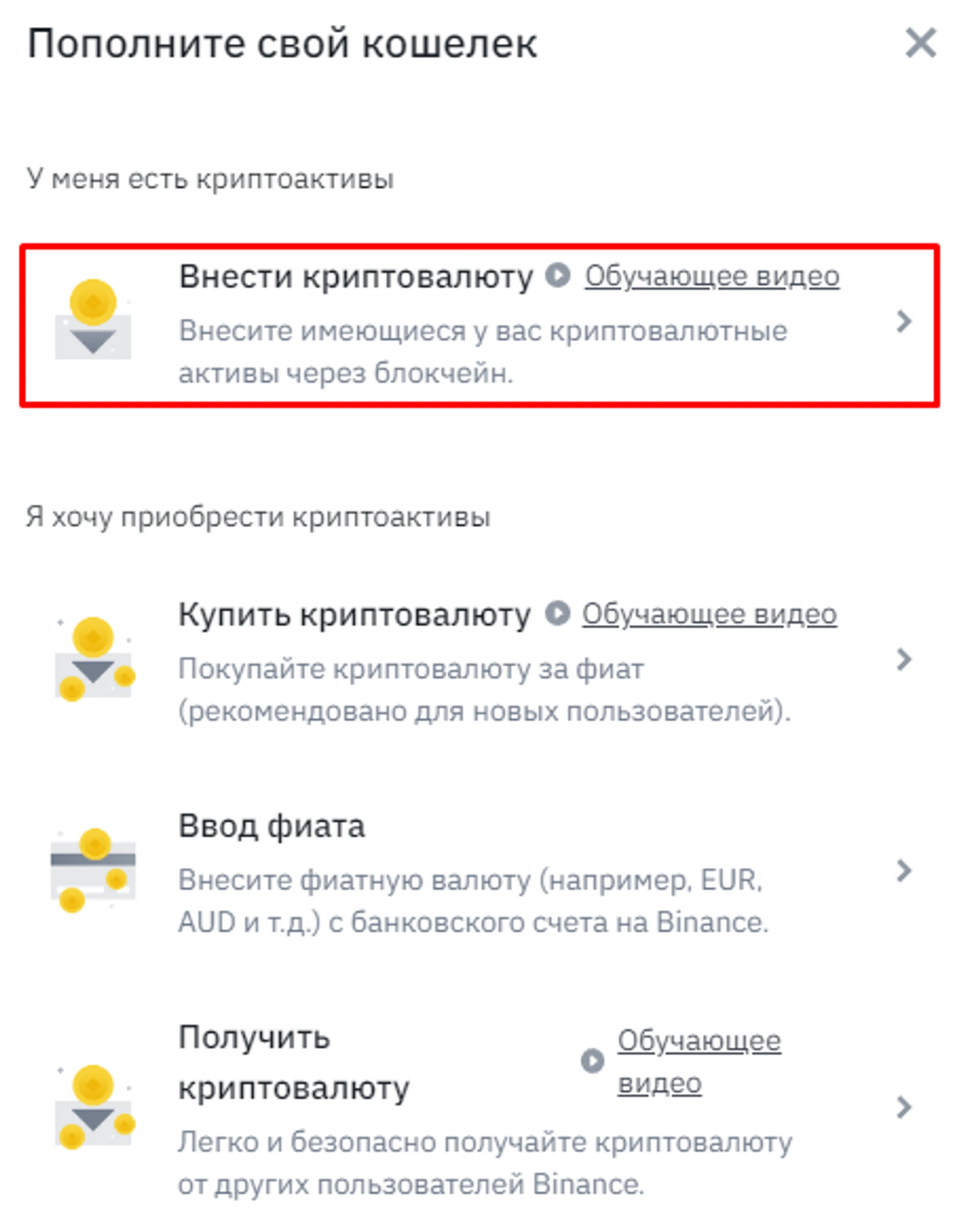Click play icon beside Получить криптовалюту

(x=592, y=1061)
